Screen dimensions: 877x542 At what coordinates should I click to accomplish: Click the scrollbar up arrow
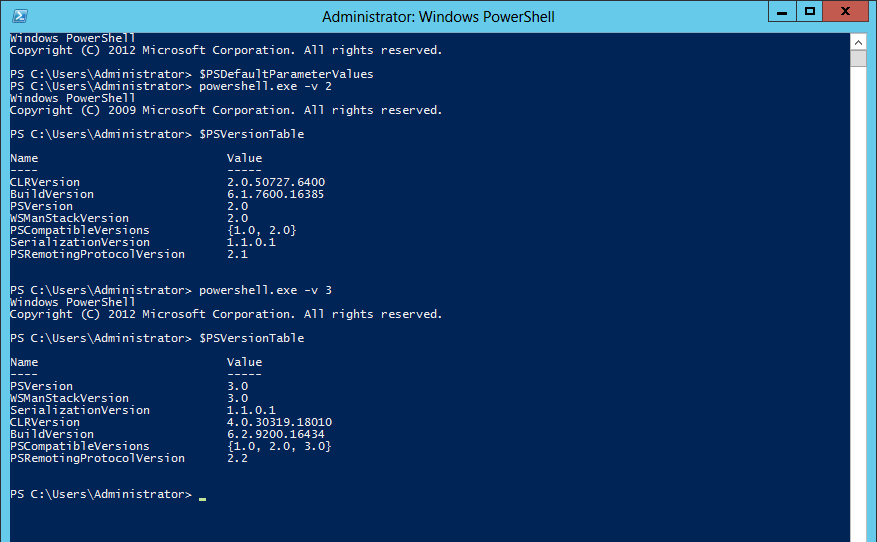[x=858, y=41]
